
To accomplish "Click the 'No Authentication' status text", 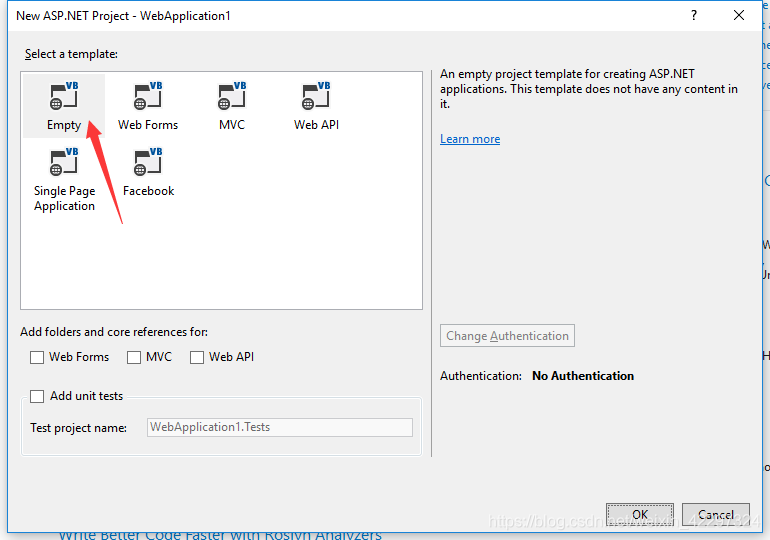I will point(583,376).
